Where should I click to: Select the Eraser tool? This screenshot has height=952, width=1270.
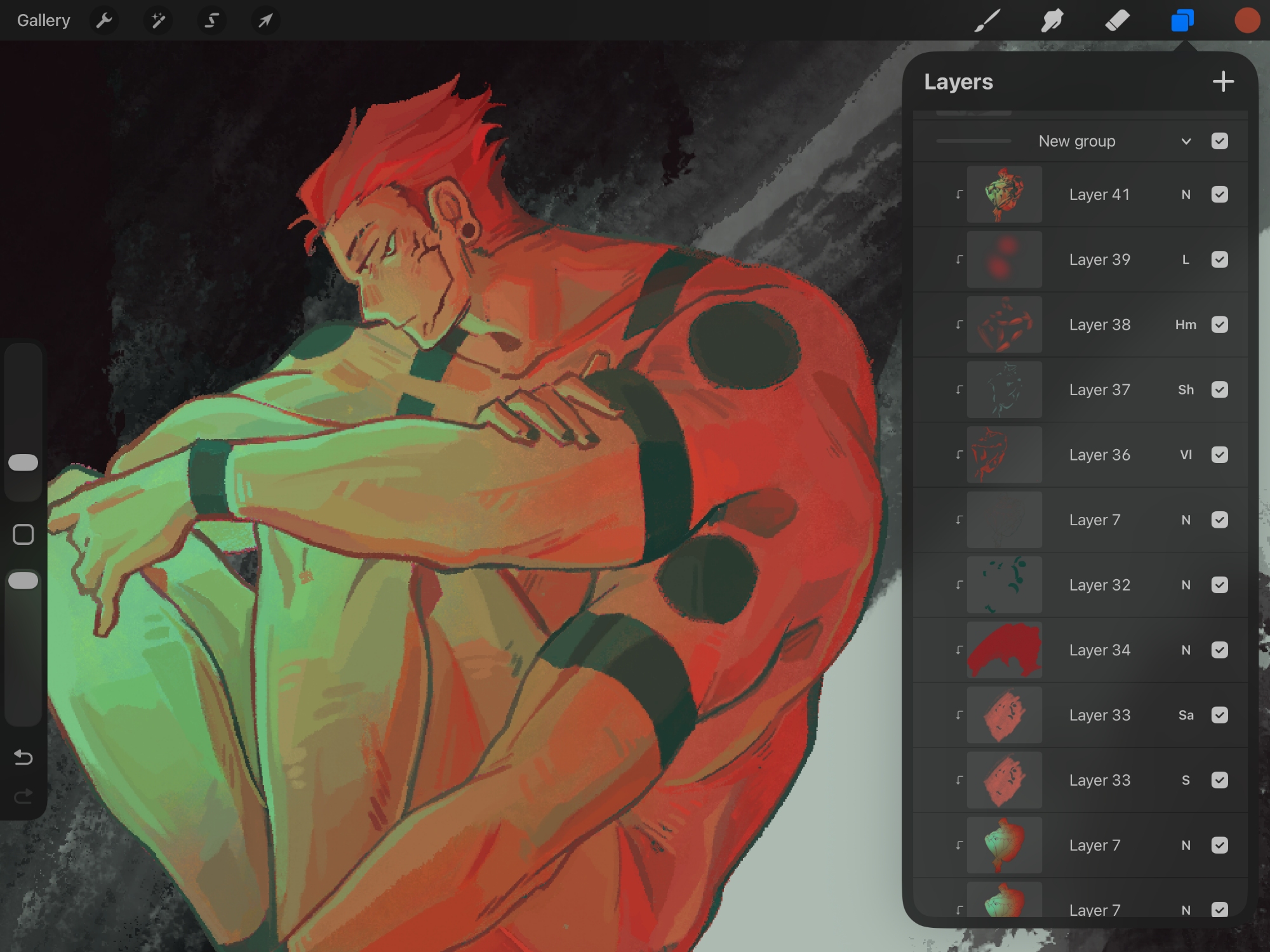(1118, 20)
